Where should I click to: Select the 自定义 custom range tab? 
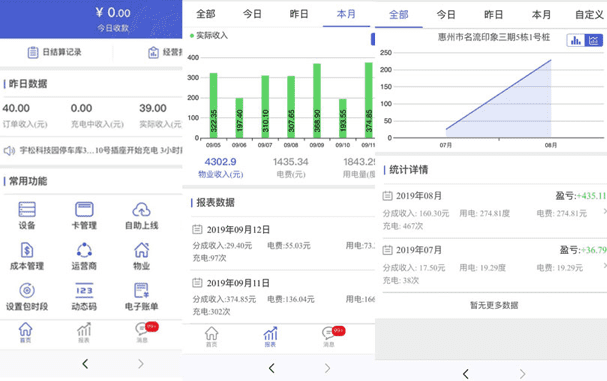589,15
